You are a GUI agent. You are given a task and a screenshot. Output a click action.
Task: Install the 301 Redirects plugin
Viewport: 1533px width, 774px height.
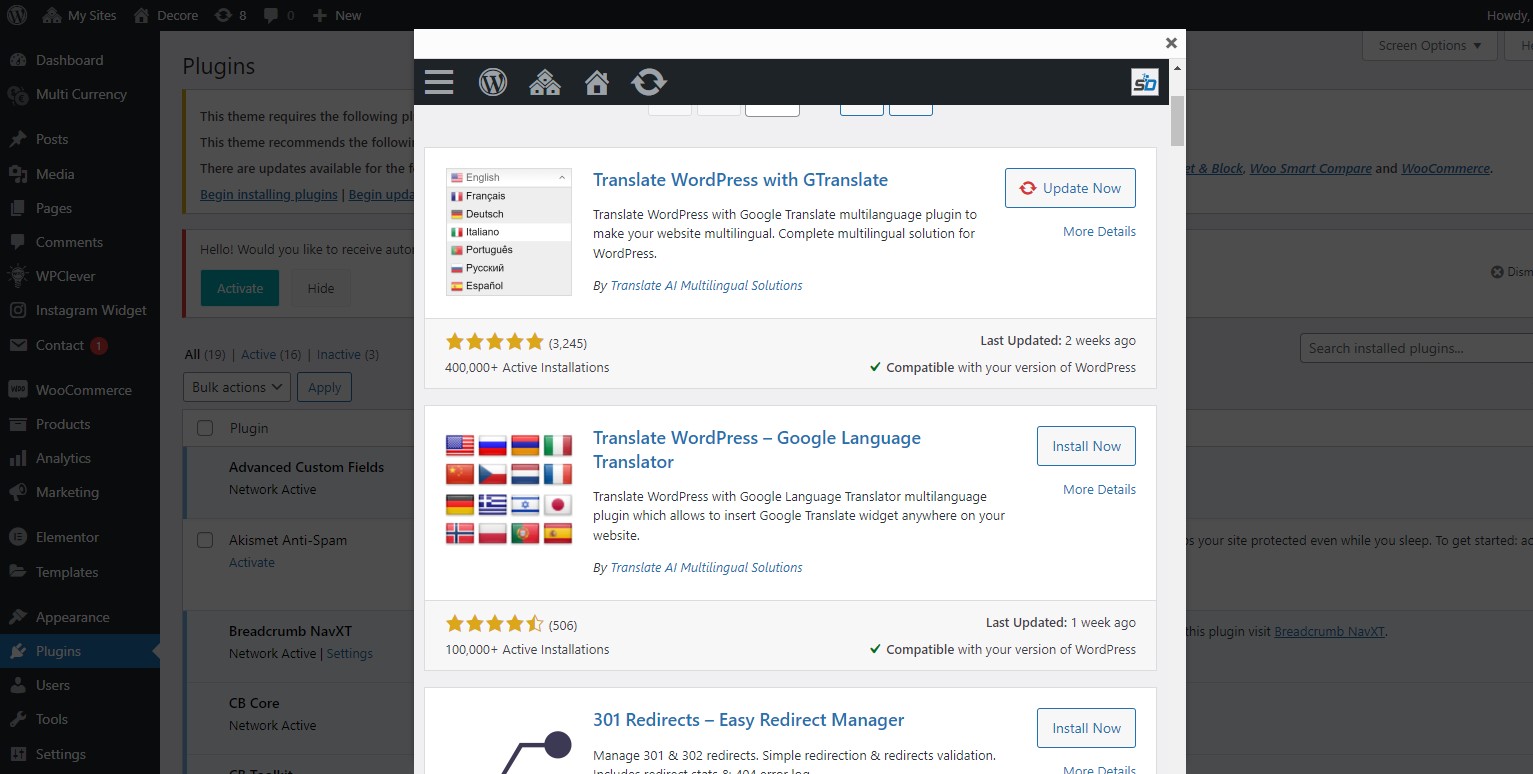1086,728
